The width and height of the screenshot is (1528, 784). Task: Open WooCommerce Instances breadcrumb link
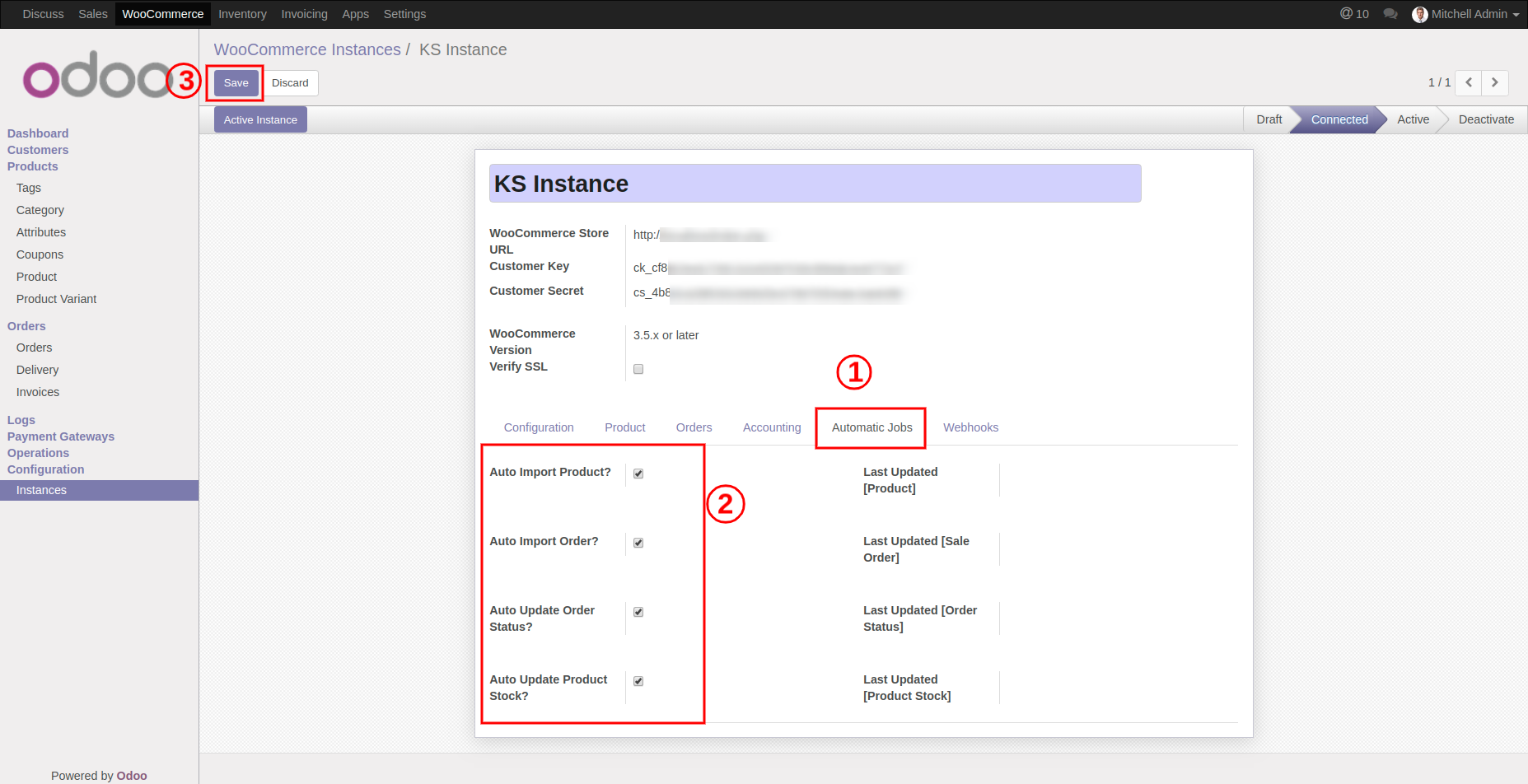pyautogui.click(x=307, y=49)
